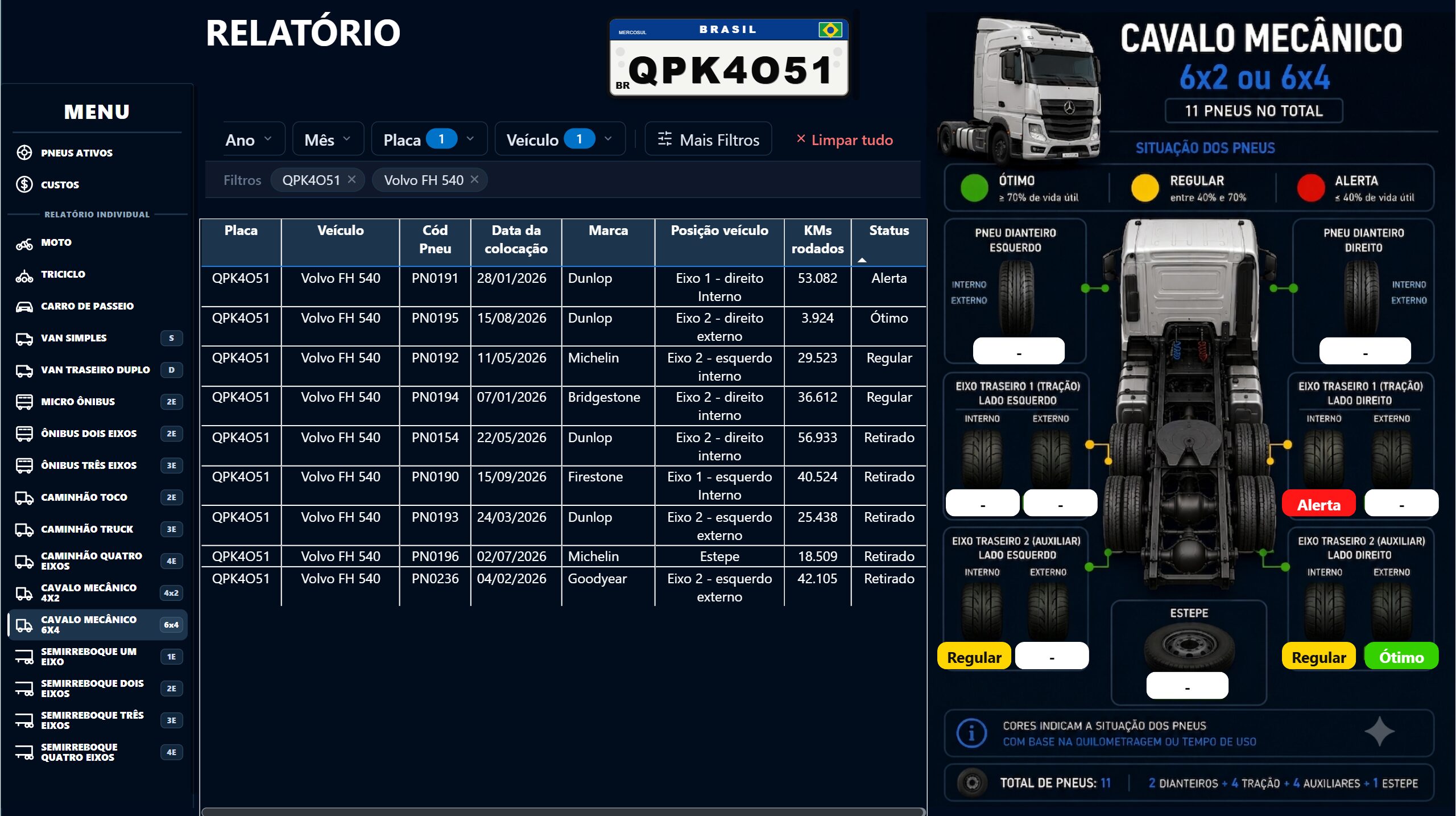This screenshot has width=1456, height=816.
Task: Go to Semirreboque Dois Eixos report
Action: tap(98, 689)
